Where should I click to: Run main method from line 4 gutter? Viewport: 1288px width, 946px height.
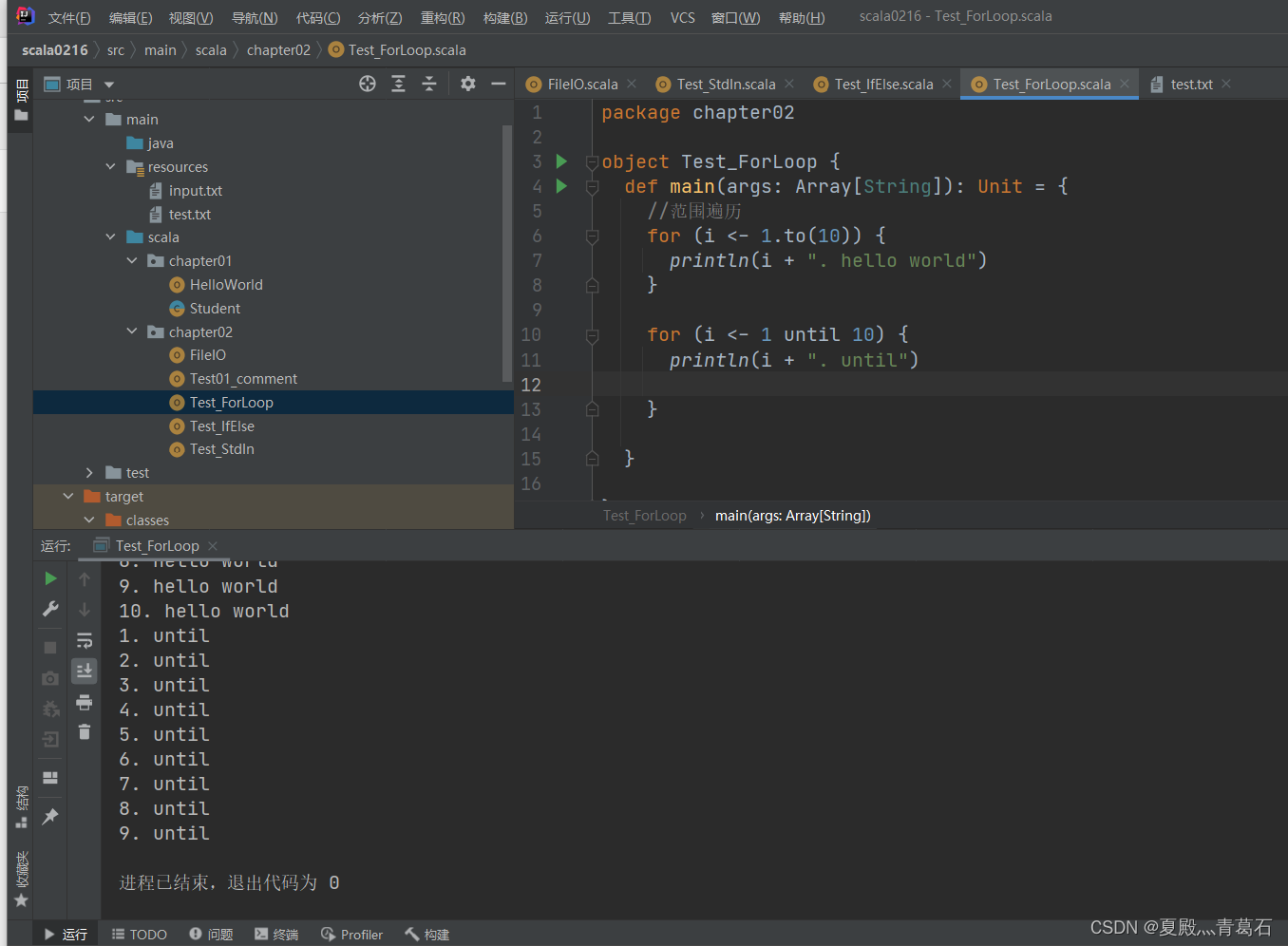561,186
